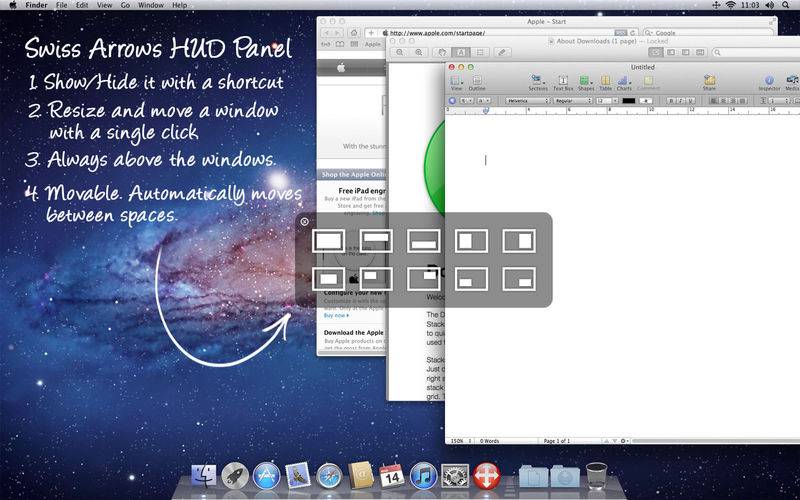
Task: Click the zoom out icon in the Preview toolbar
Action: click(400, 53)
